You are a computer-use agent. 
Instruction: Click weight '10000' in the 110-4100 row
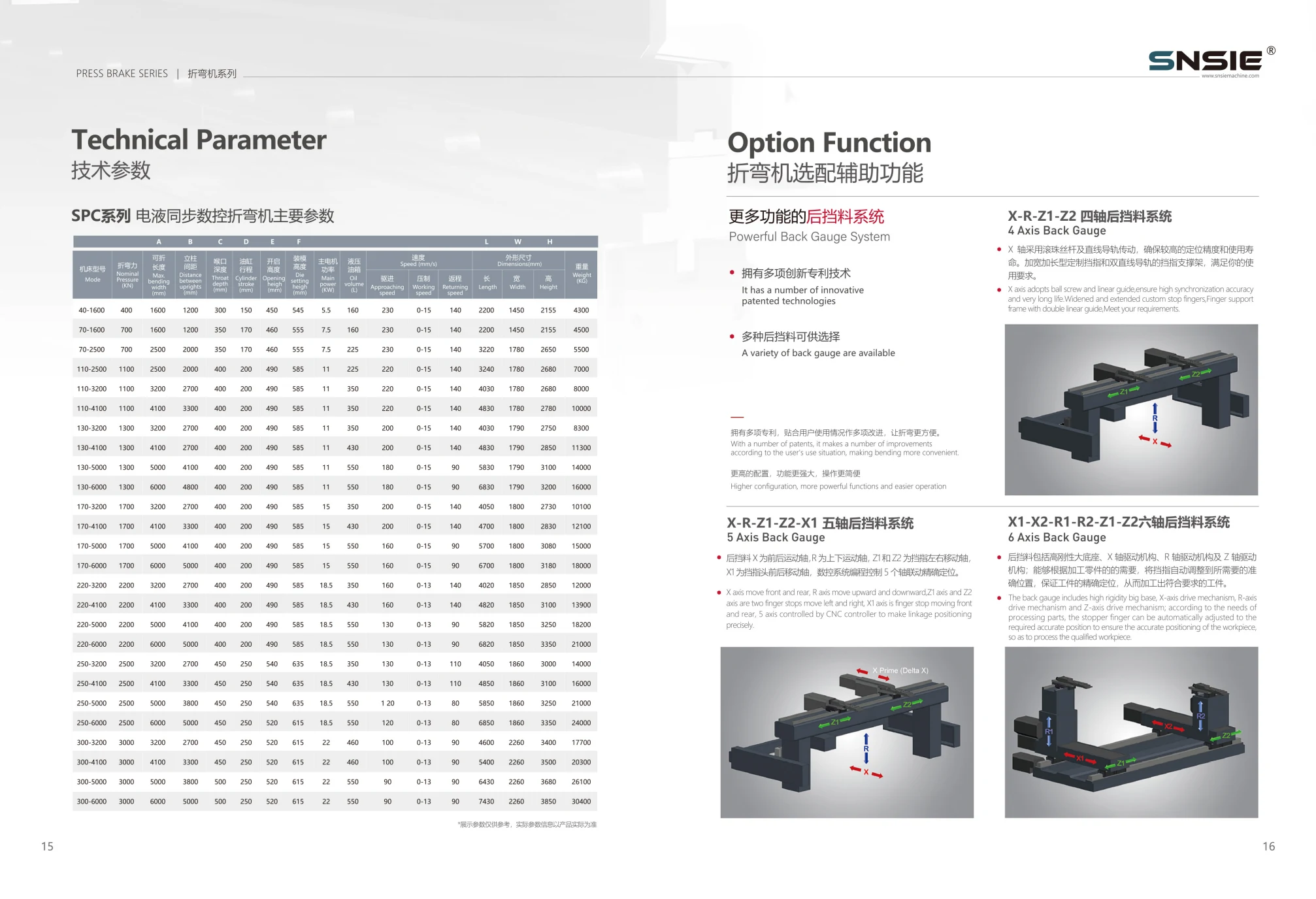[581, 408]
